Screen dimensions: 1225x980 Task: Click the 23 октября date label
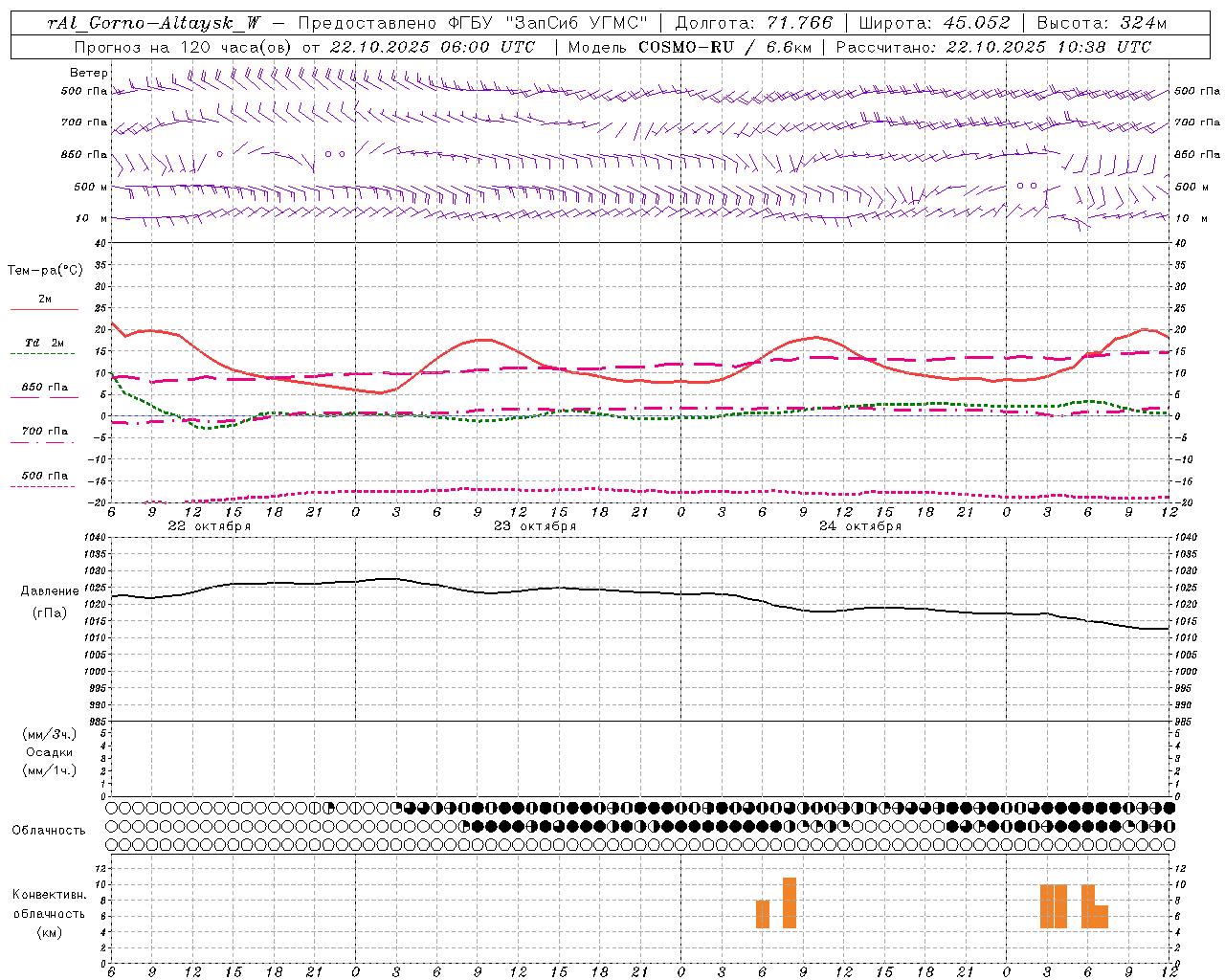coord(535,526)
